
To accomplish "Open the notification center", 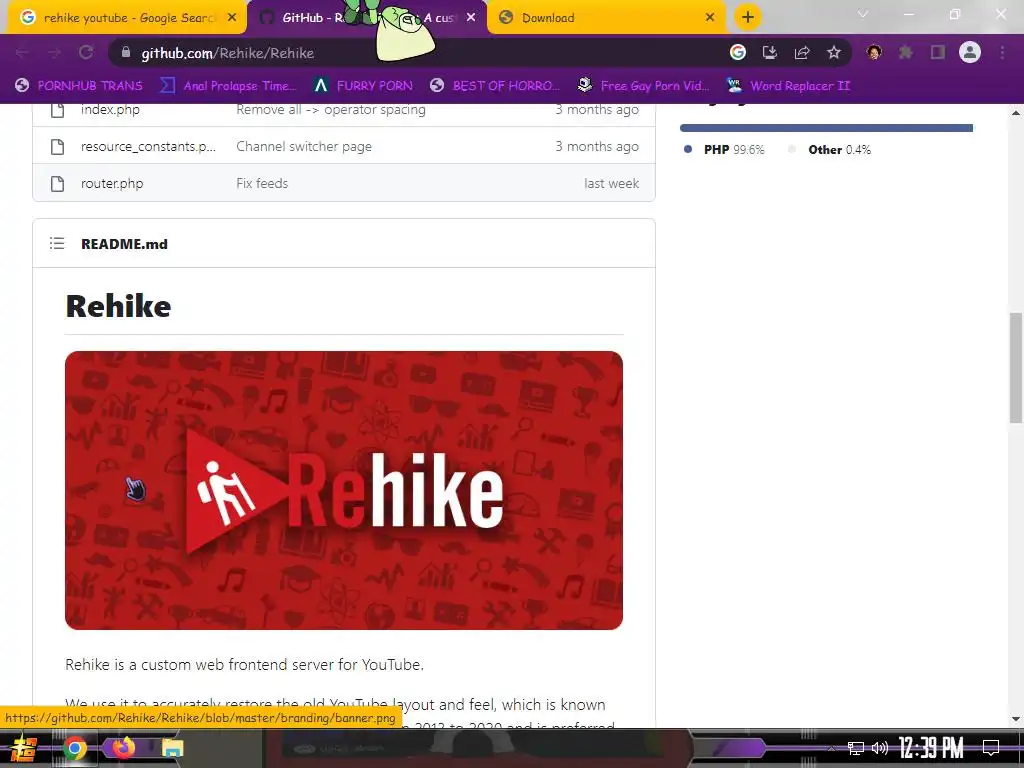I will point(991,748).
